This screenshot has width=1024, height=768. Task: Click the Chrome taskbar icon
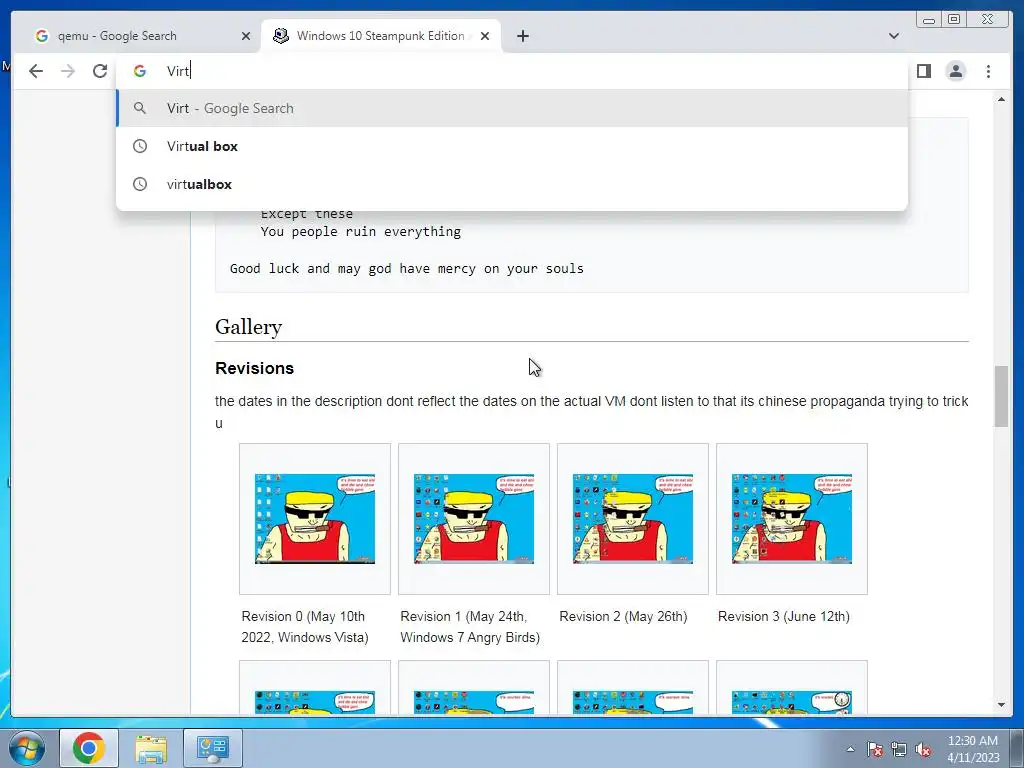[89, 748]
